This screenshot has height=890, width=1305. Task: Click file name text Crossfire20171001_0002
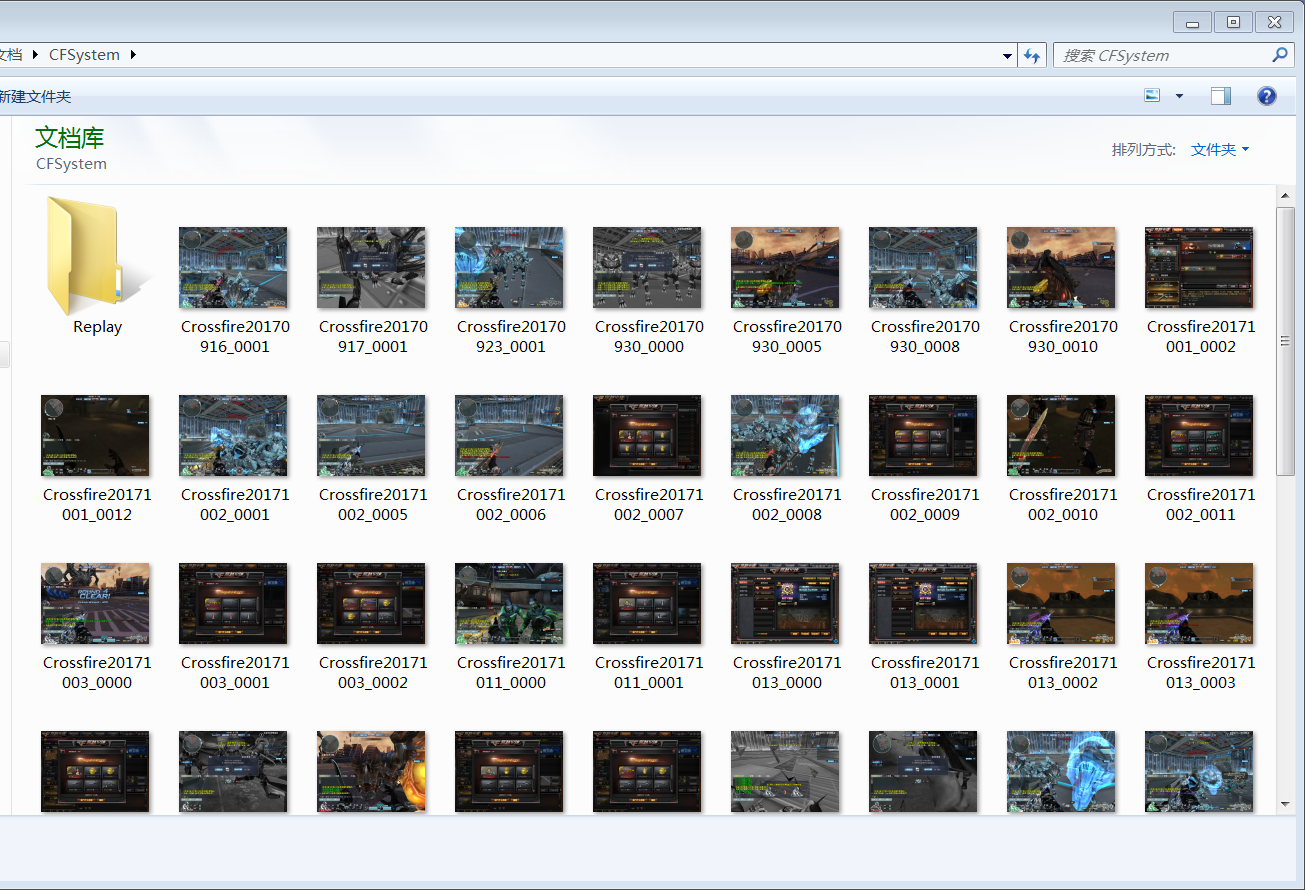tap(1201, 337)
